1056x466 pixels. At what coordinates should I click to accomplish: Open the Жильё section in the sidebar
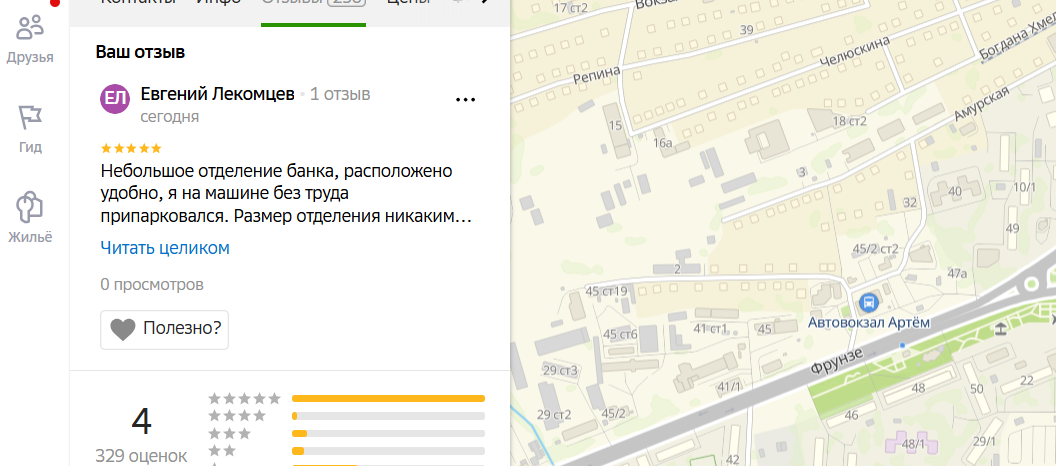click(30, 218)
